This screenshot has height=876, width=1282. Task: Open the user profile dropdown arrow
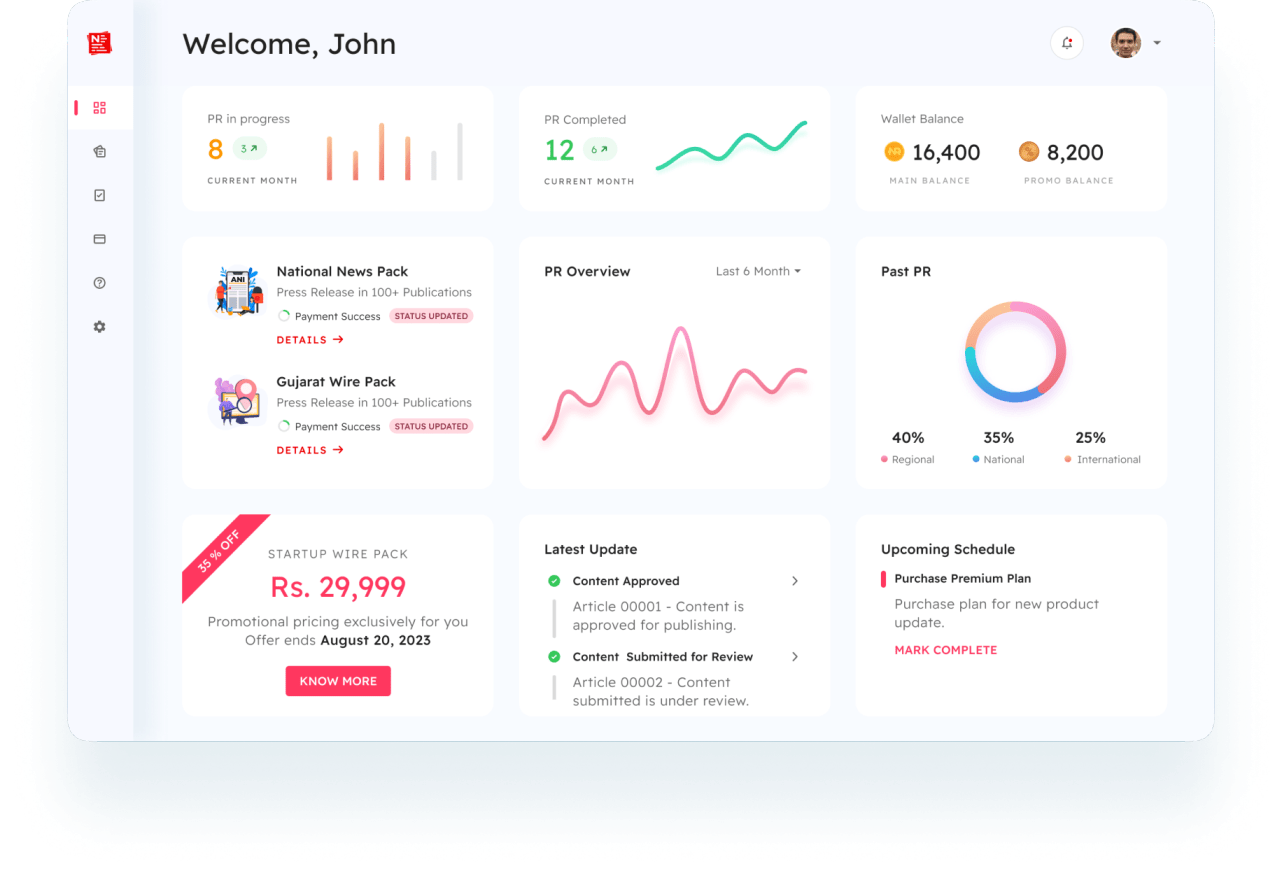1157,43
